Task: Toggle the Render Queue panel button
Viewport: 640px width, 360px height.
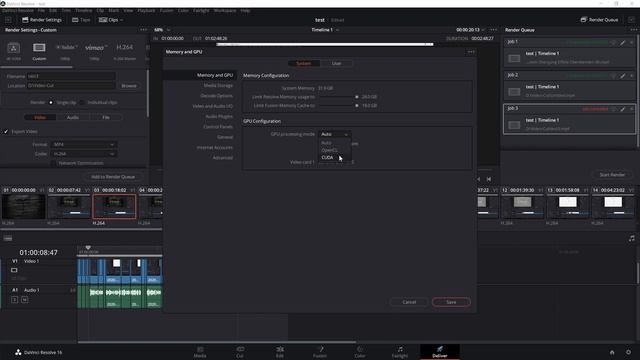Action: coord(599,20)
